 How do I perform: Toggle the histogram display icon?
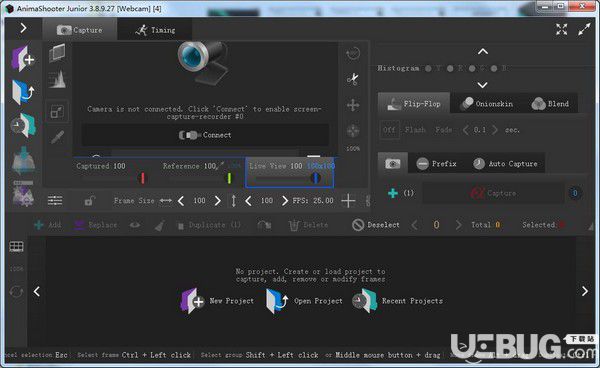57,79
